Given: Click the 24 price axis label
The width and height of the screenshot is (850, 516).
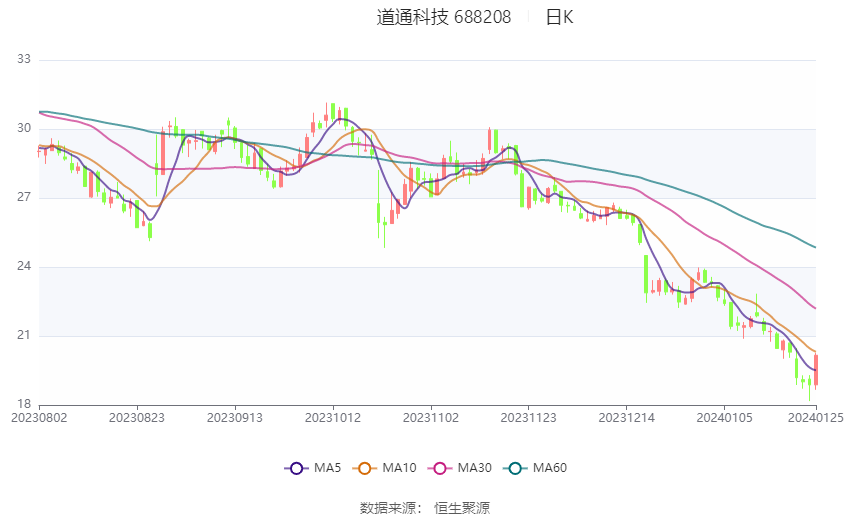Looking at the screenshot, I should (x=24, y=266).
